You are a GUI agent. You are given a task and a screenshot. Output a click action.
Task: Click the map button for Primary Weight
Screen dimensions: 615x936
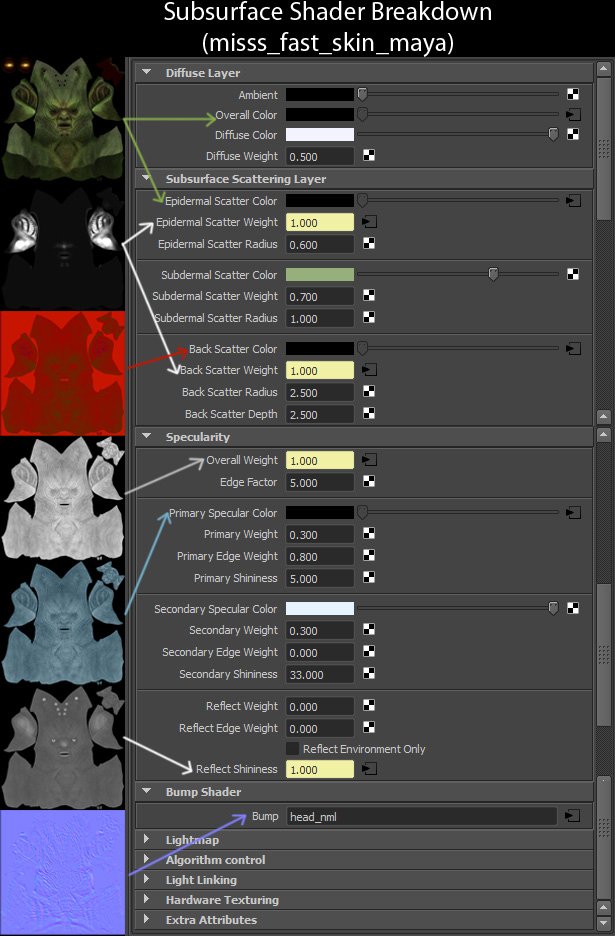tap(369, 534)
